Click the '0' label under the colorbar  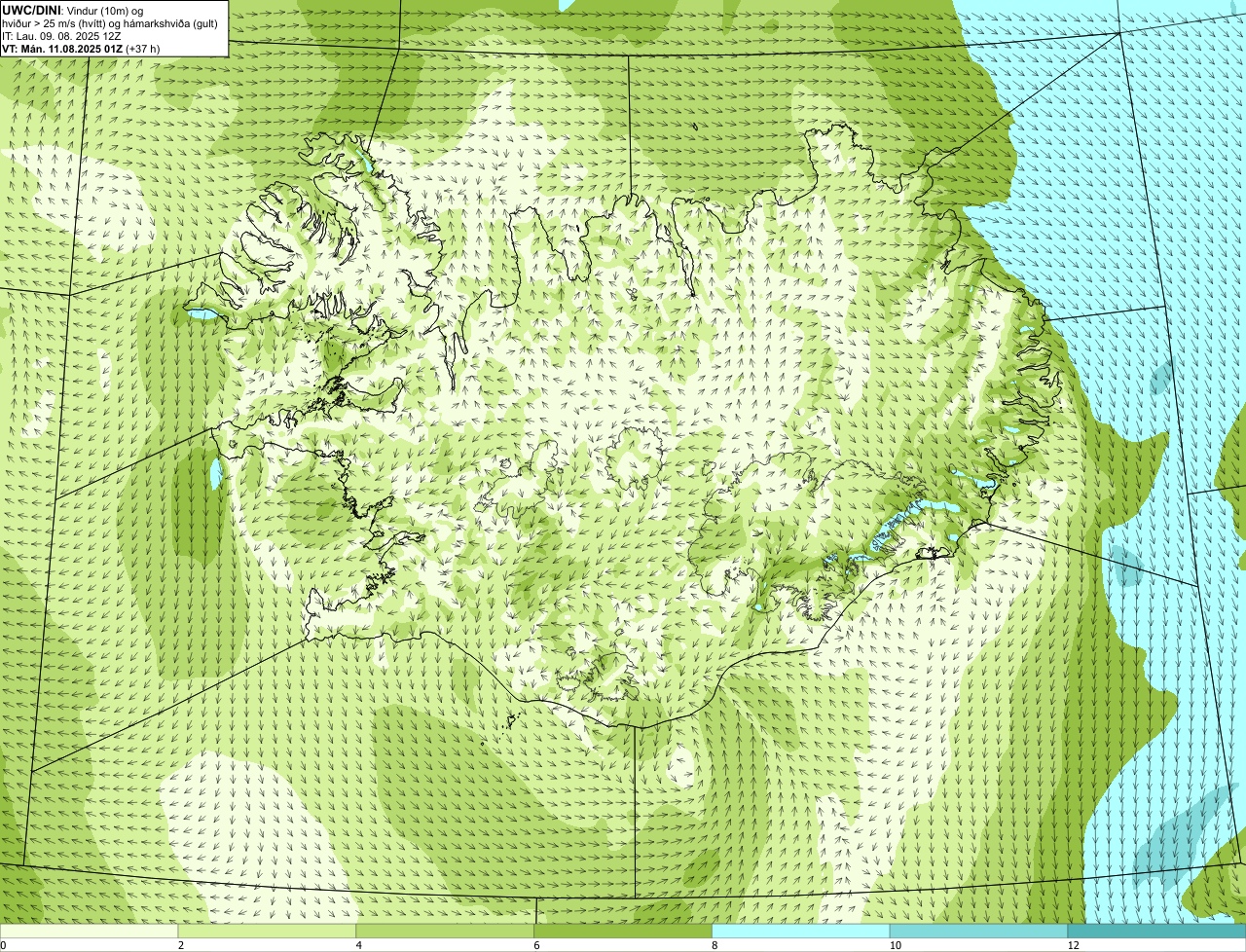click(x=3, y=945)
